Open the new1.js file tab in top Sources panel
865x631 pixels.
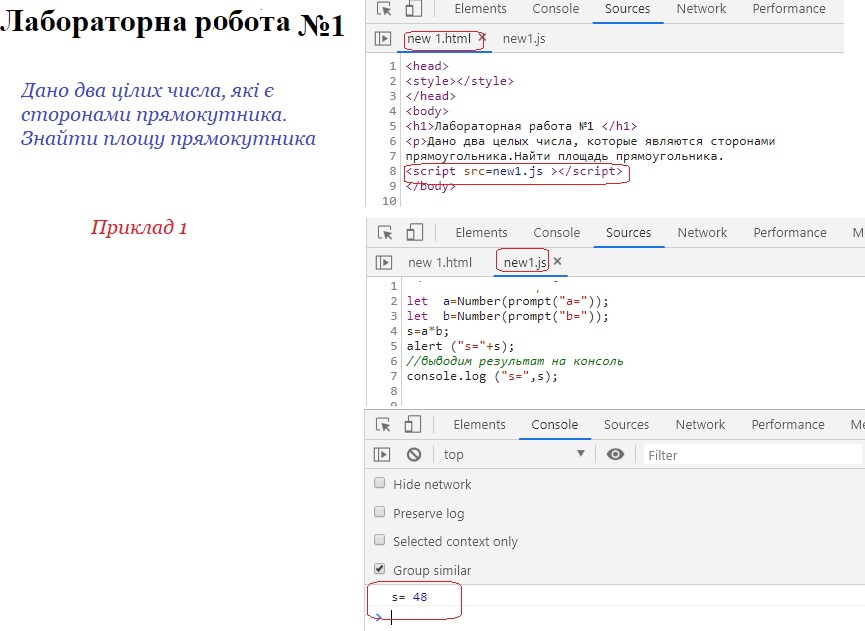click(x=524, y=39)
